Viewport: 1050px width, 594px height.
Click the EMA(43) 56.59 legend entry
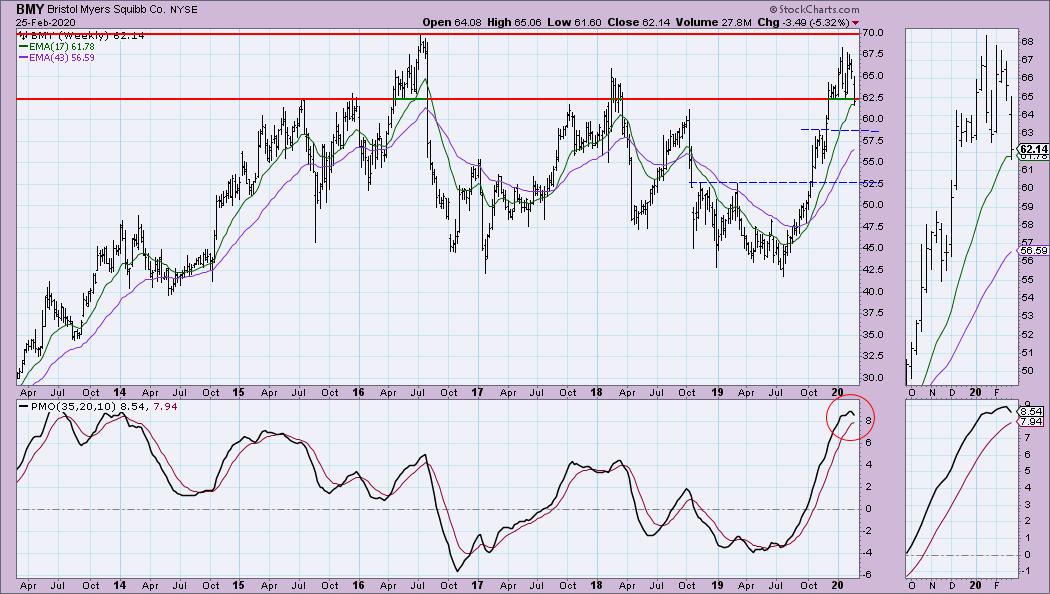(x=57, y=58)
